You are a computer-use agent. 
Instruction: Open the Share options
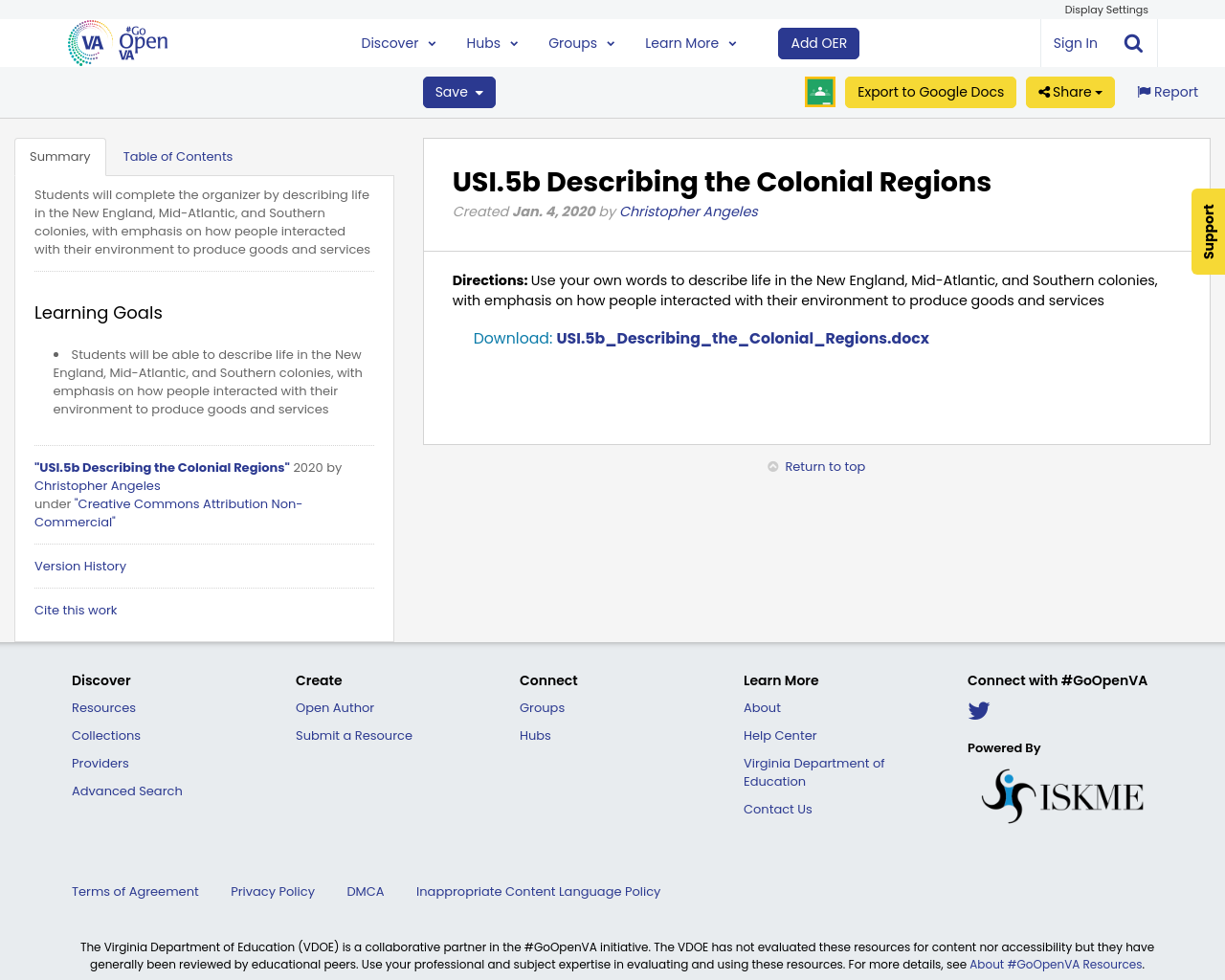[x=1070, y=91]
